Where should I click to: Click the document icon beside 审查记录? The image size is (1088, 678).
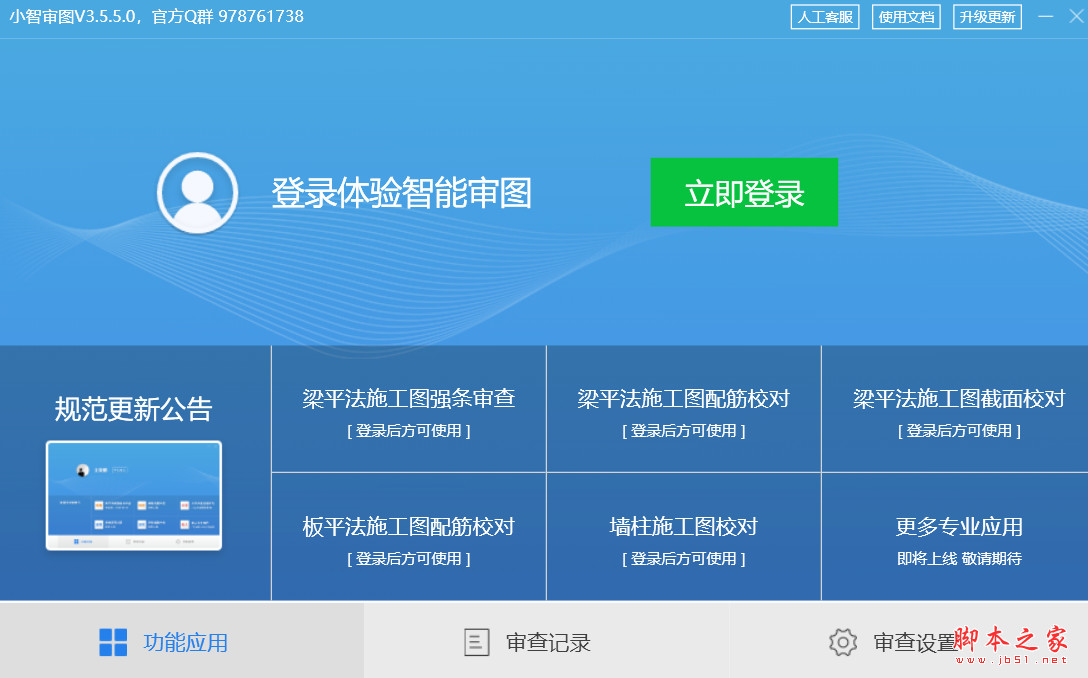pyautogui.click(x=474, y=640)
